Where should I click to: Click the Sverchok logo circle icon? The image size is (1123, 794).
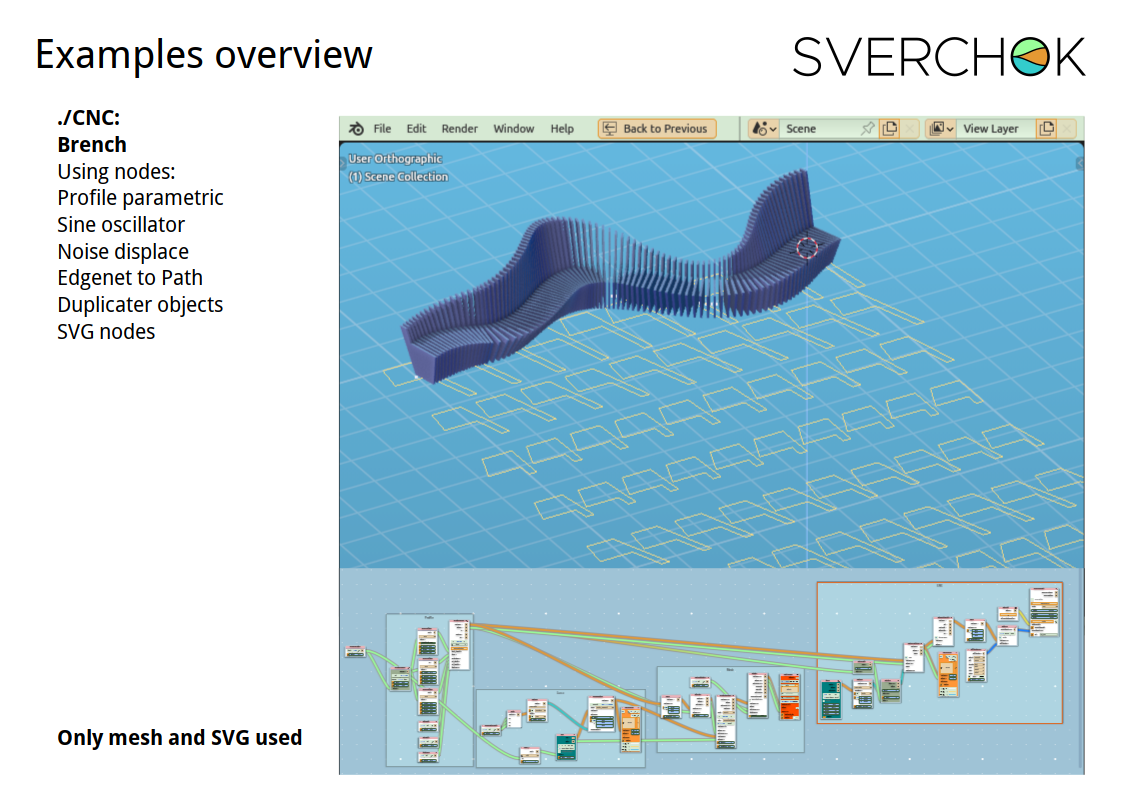coord(1030,57)
